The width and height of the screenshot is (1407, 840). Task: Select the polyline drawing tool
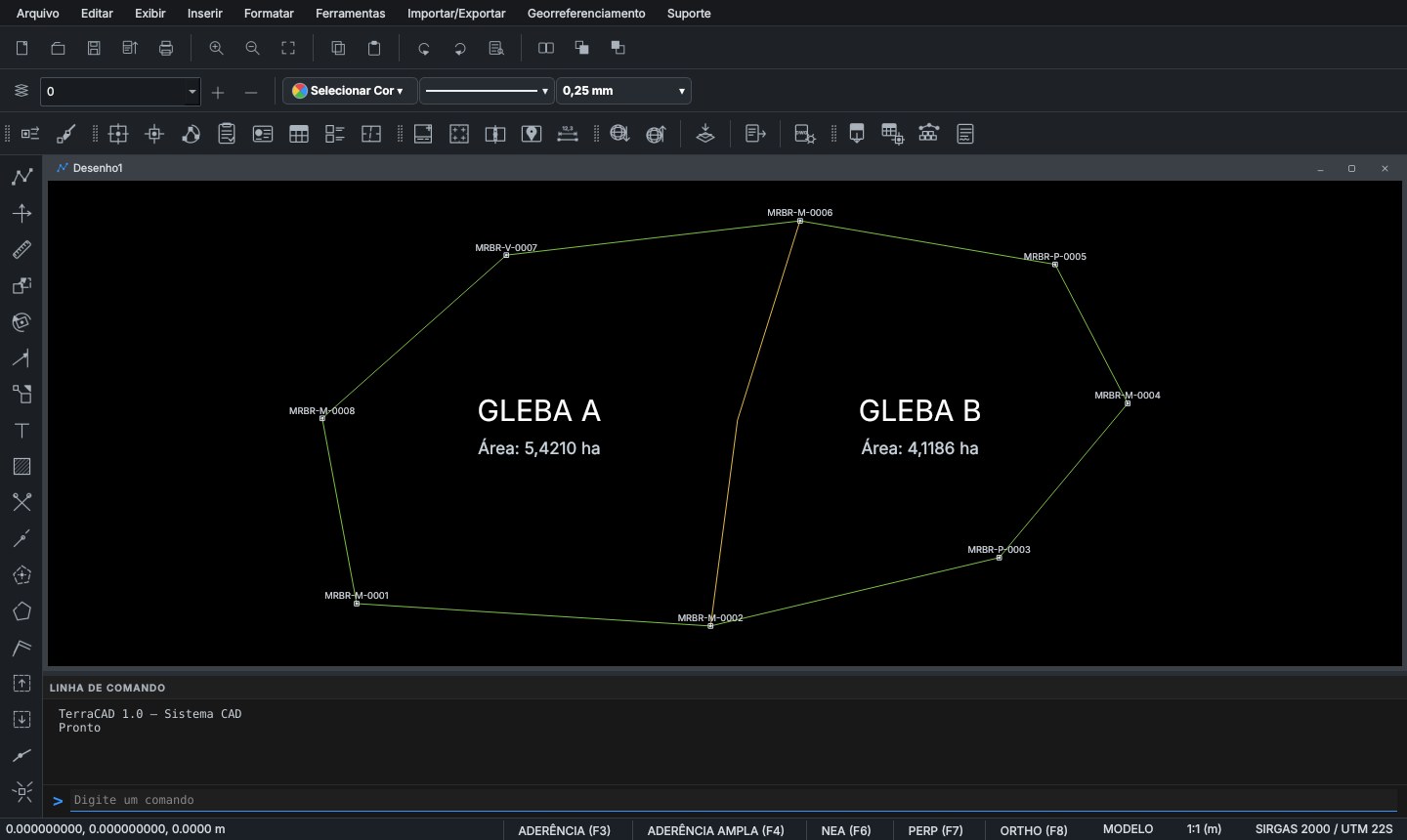pos(21,177)
